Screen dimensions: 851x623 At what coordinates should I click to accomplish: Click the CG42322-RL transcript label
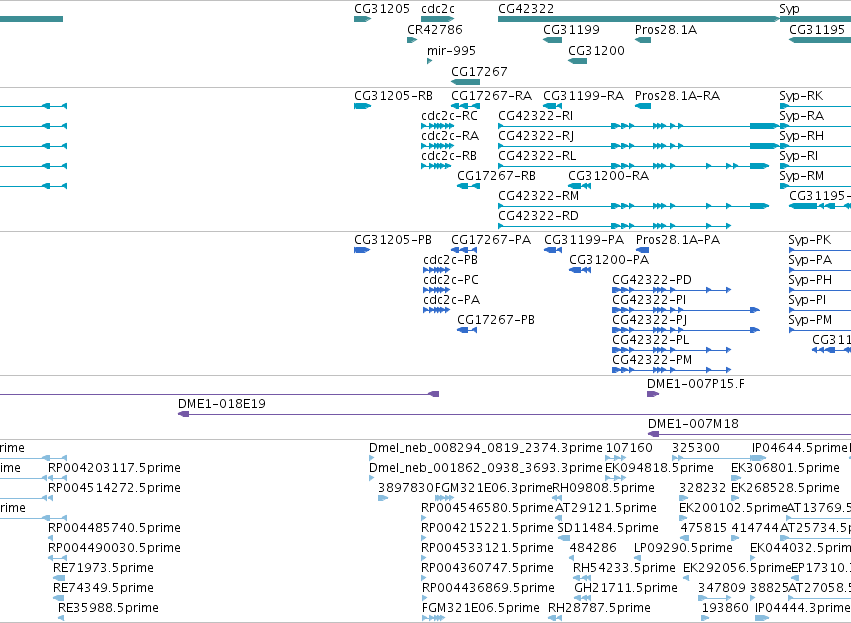(537, 156)
